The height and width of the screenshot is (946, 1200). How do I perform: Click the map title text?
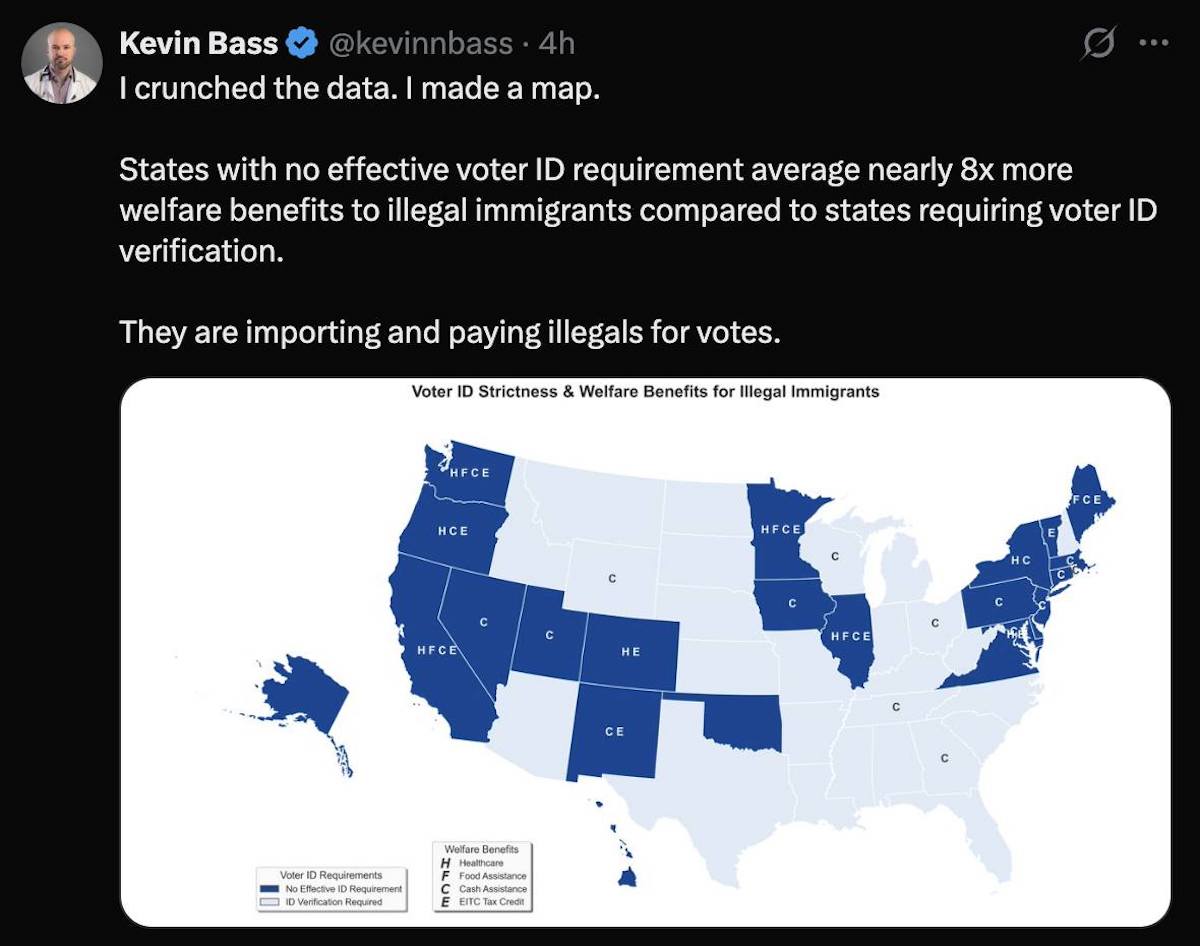[645, 392]
